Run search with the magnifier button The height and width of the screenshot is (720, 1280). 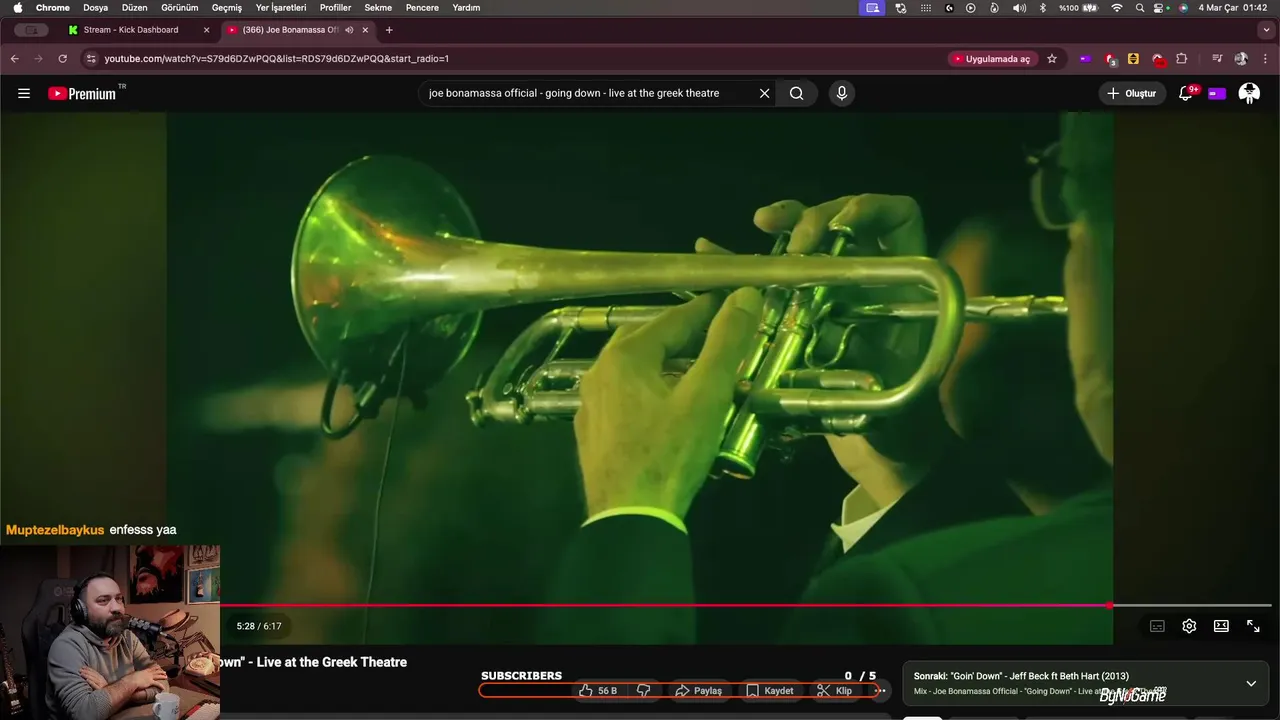(x=797, y=93)
